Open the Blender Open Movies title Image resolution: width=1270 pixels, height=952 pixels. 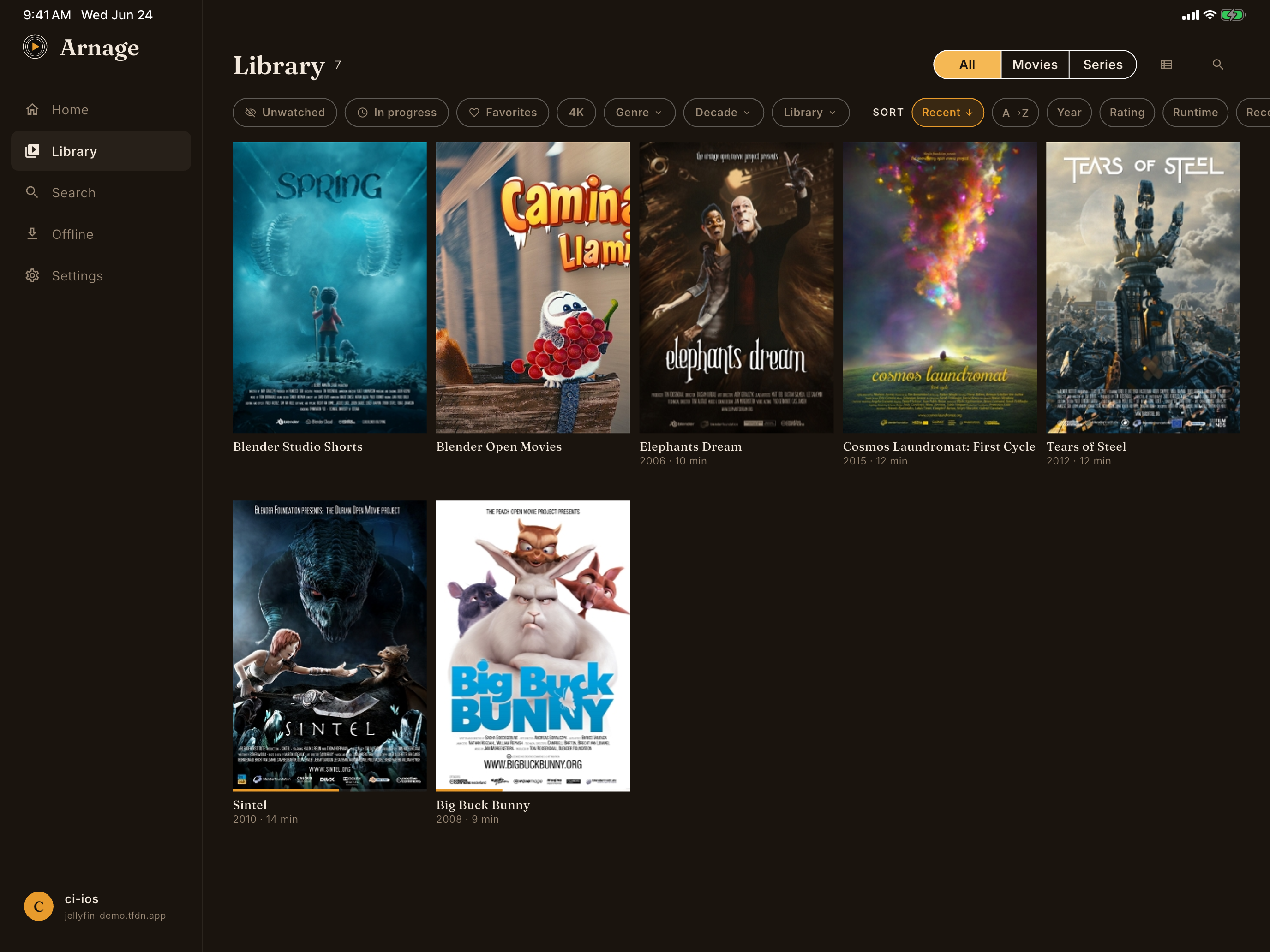coord(499,446)
